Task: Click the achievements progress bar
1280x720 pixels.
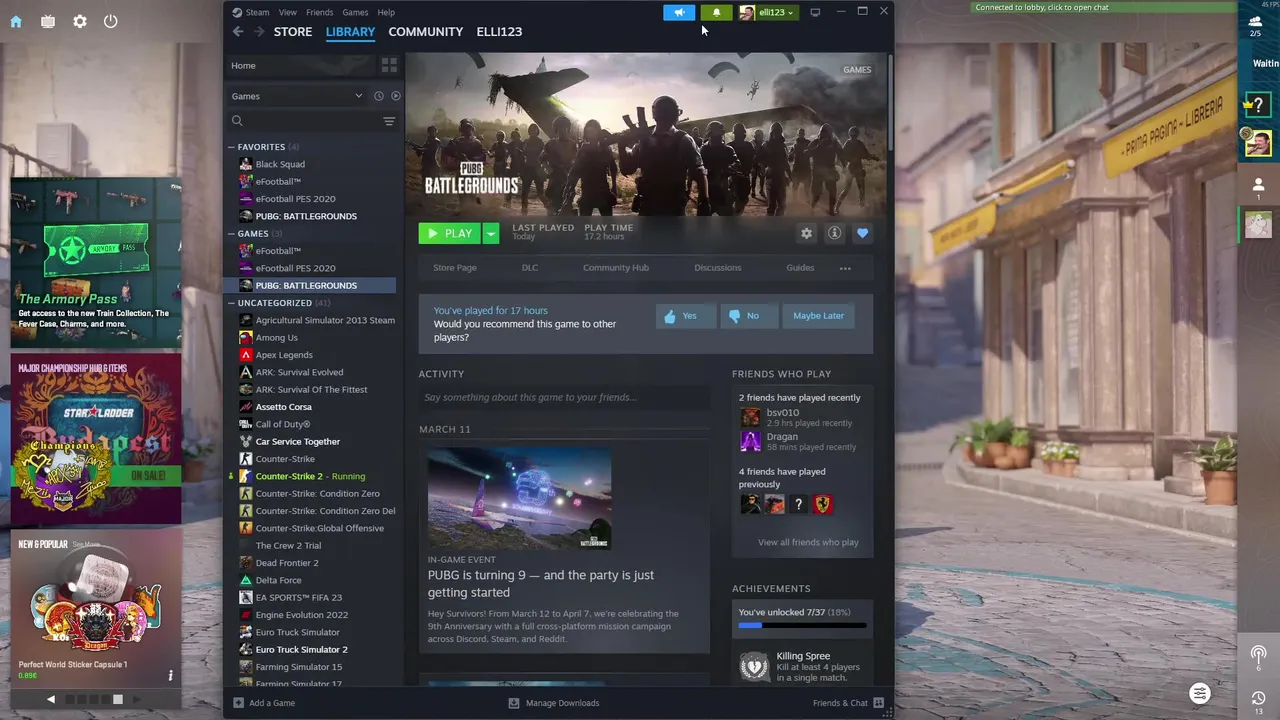Action: point(802,625)
